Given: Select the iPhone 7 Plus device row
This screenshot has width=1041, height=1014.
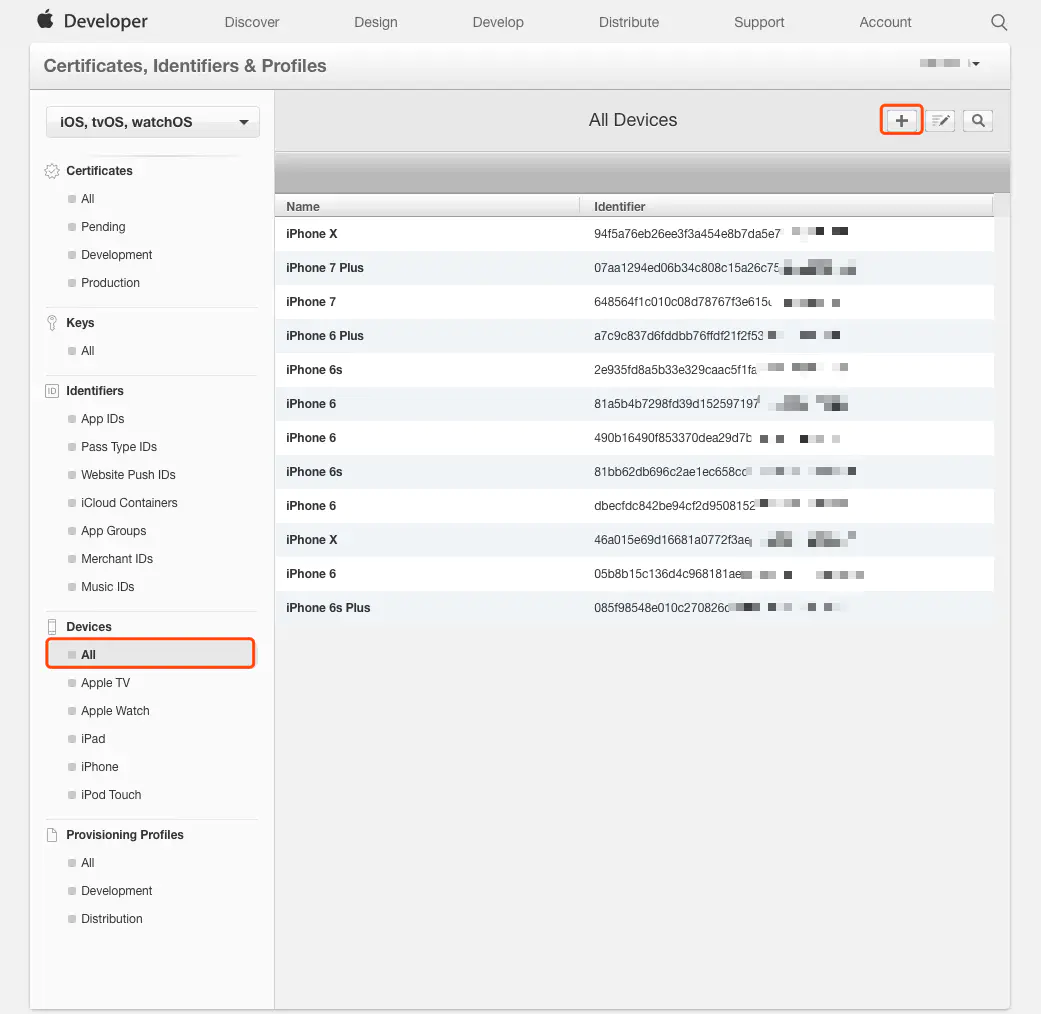Looking at the screenshot, I should click(x=634, y=268).
